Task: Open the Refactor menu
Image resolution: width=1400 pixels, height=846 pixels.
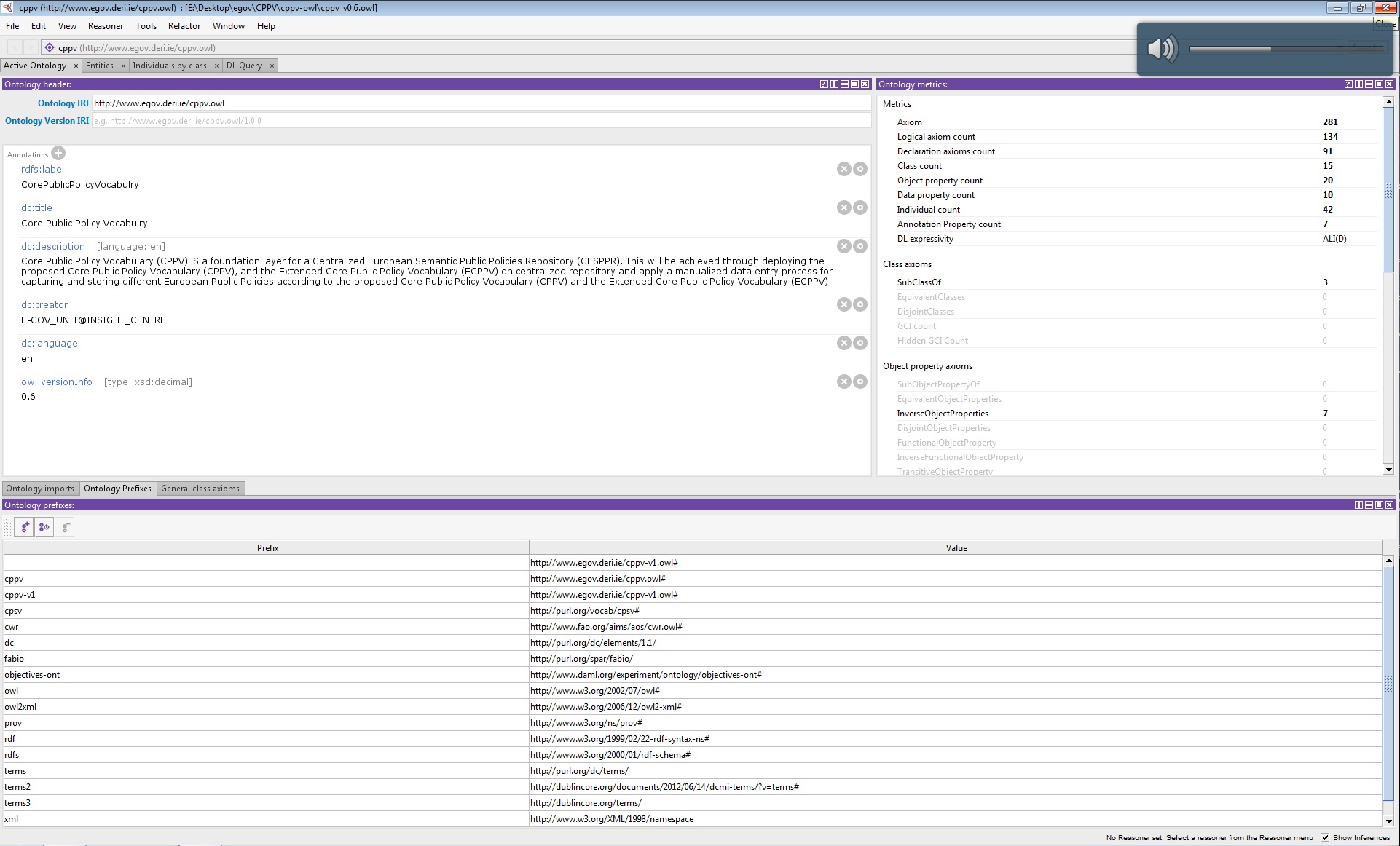Action: point(184,26)
